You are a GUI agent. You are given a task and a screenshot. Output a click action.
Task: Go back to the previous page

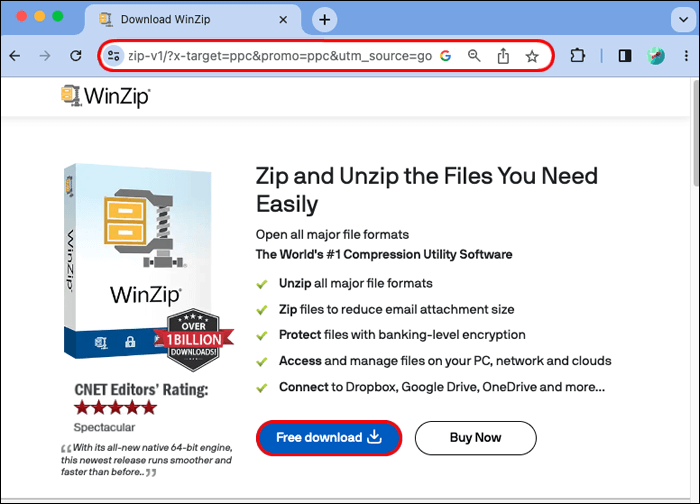pos(15,56)
